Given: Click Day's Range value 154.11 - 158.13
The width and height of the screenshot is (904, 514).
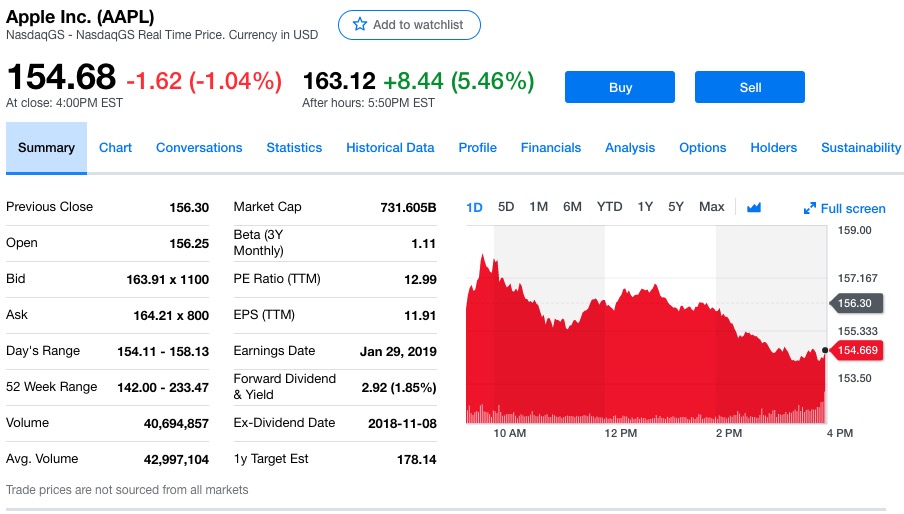Looking at the screenshot, I should [x=163, y=352].
